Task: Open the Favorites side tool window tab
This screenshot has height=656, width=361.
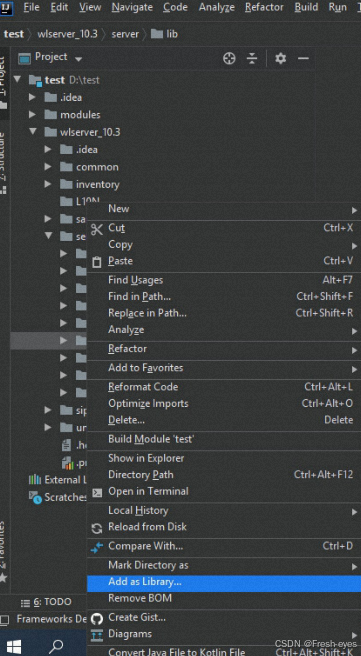Action: click(x=3, y=551)
